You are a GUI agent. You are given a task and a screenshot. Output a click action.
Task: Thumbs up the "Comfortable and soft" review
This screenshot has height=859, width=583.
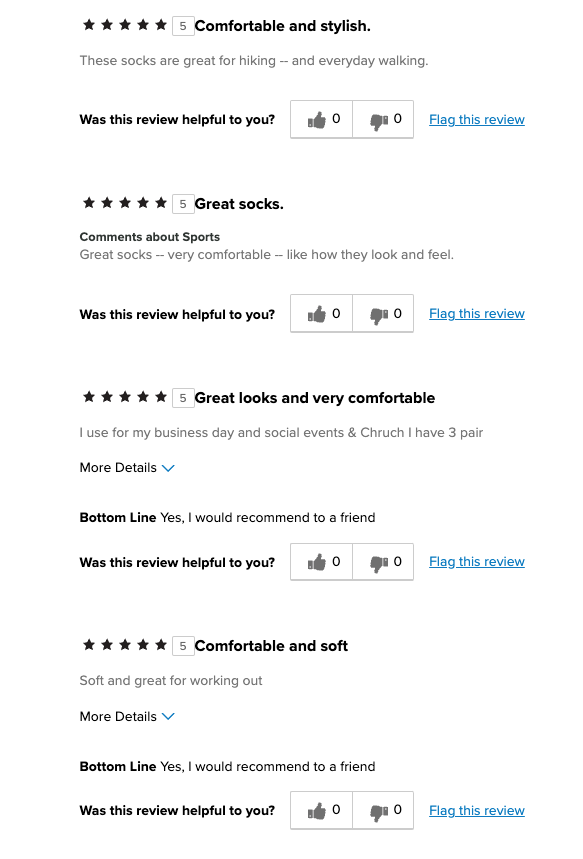coord(322,810)
